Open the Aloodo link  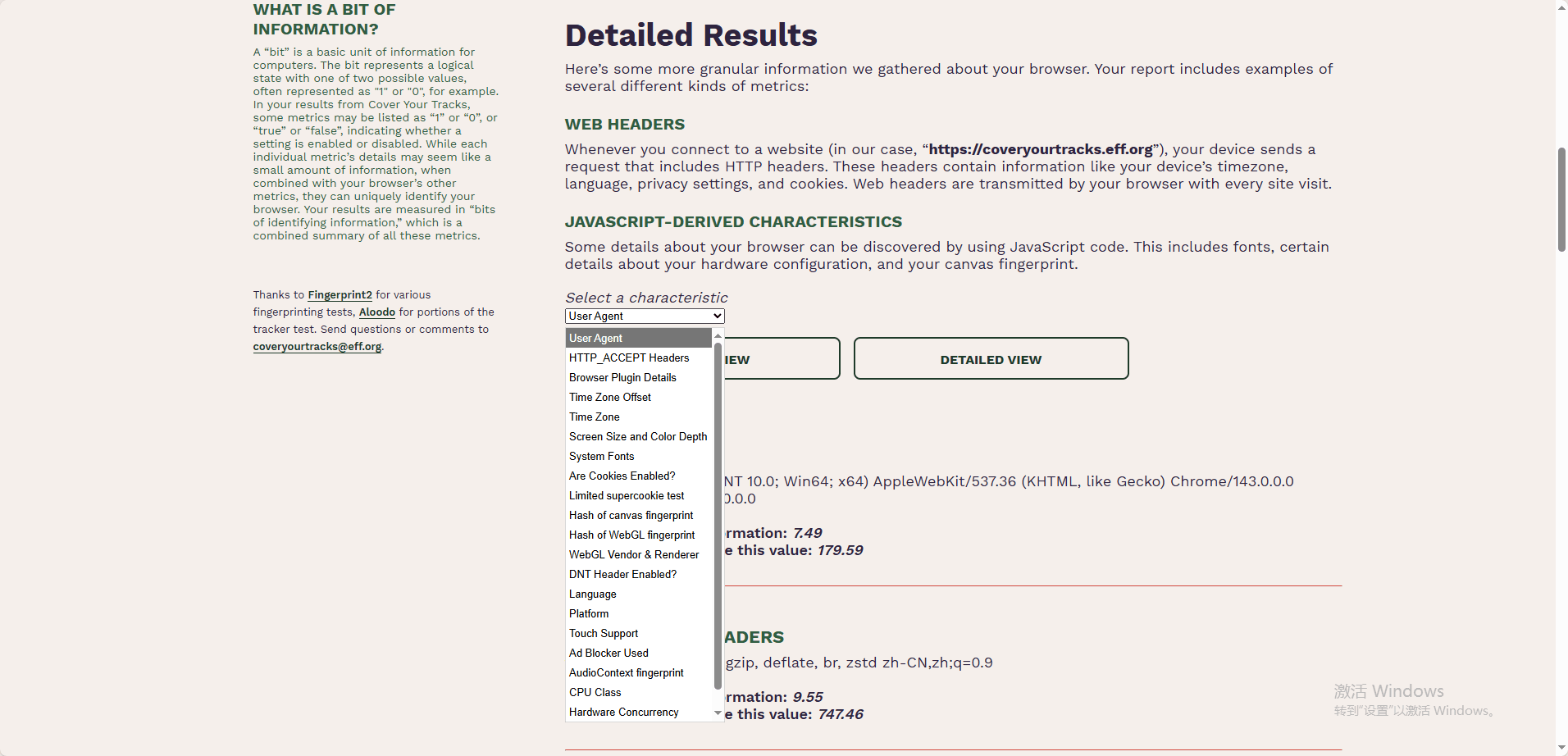(x=377, y=312)
